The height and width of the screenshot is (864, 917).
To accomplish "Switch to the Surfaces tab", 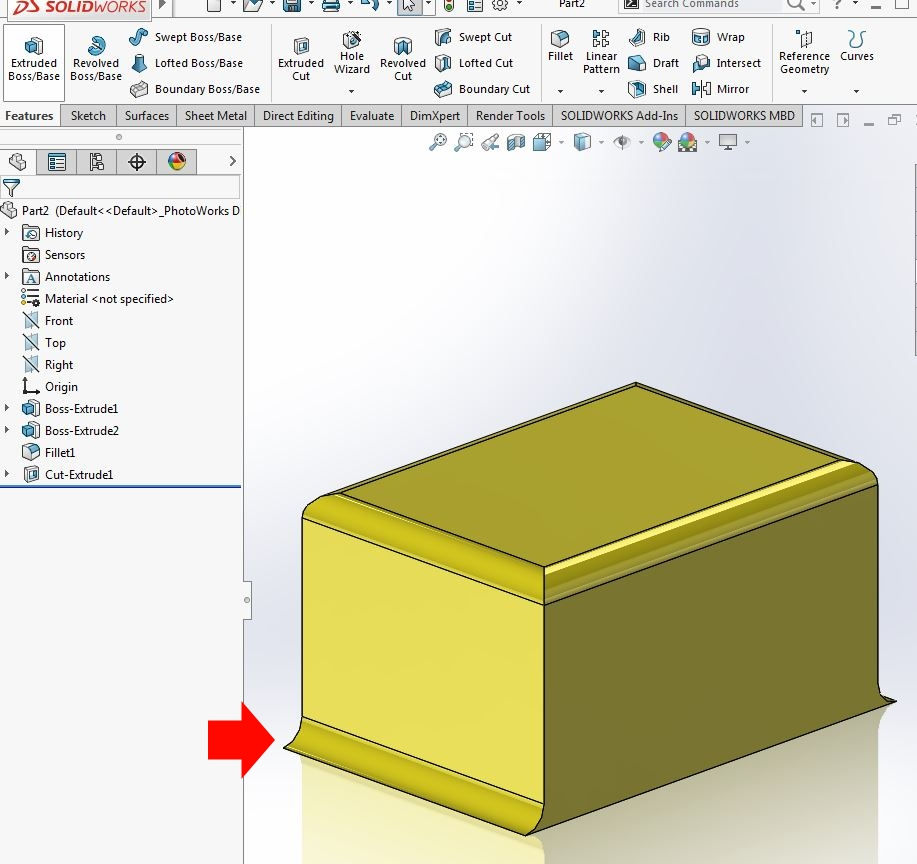I will pos(147,116).
